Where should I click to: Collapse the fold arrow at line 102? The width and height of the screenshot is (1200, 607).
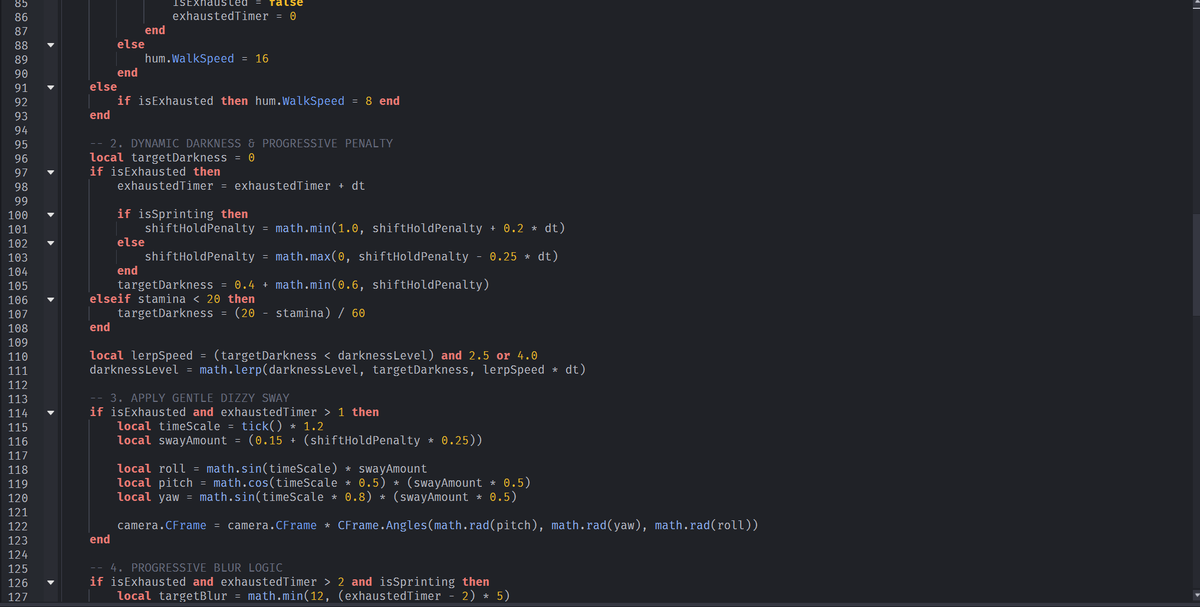click(x=49, y=243)
